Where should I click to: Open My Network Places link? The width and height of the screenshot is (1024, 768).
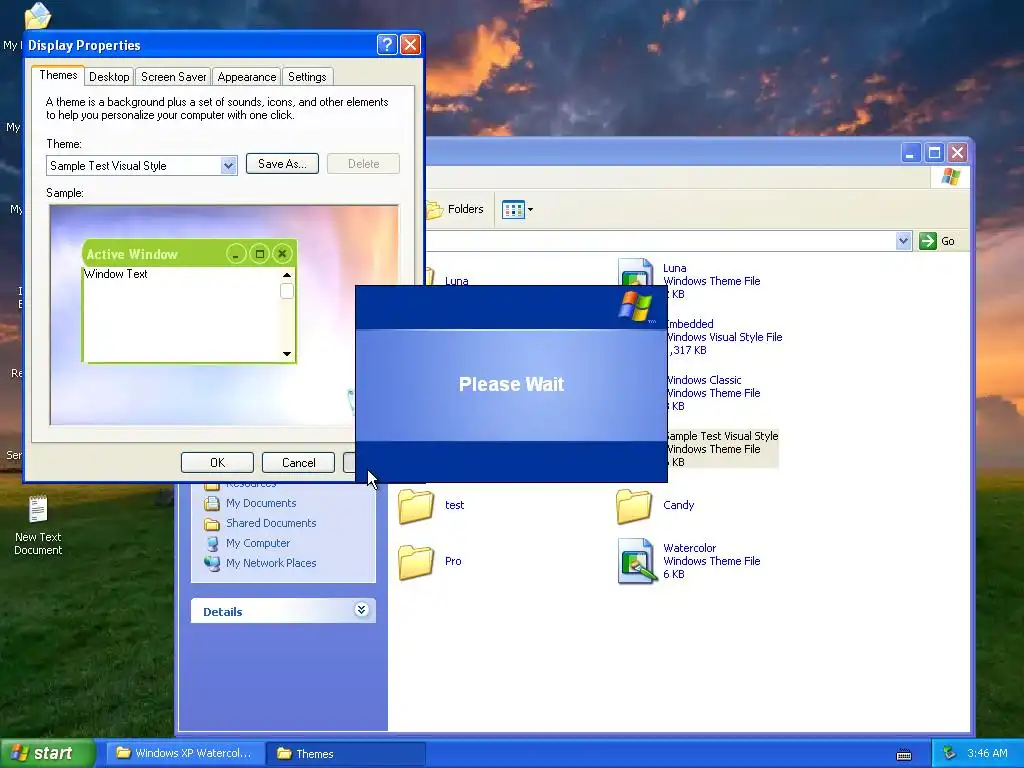pyautogui.click(x=271, y=563)
